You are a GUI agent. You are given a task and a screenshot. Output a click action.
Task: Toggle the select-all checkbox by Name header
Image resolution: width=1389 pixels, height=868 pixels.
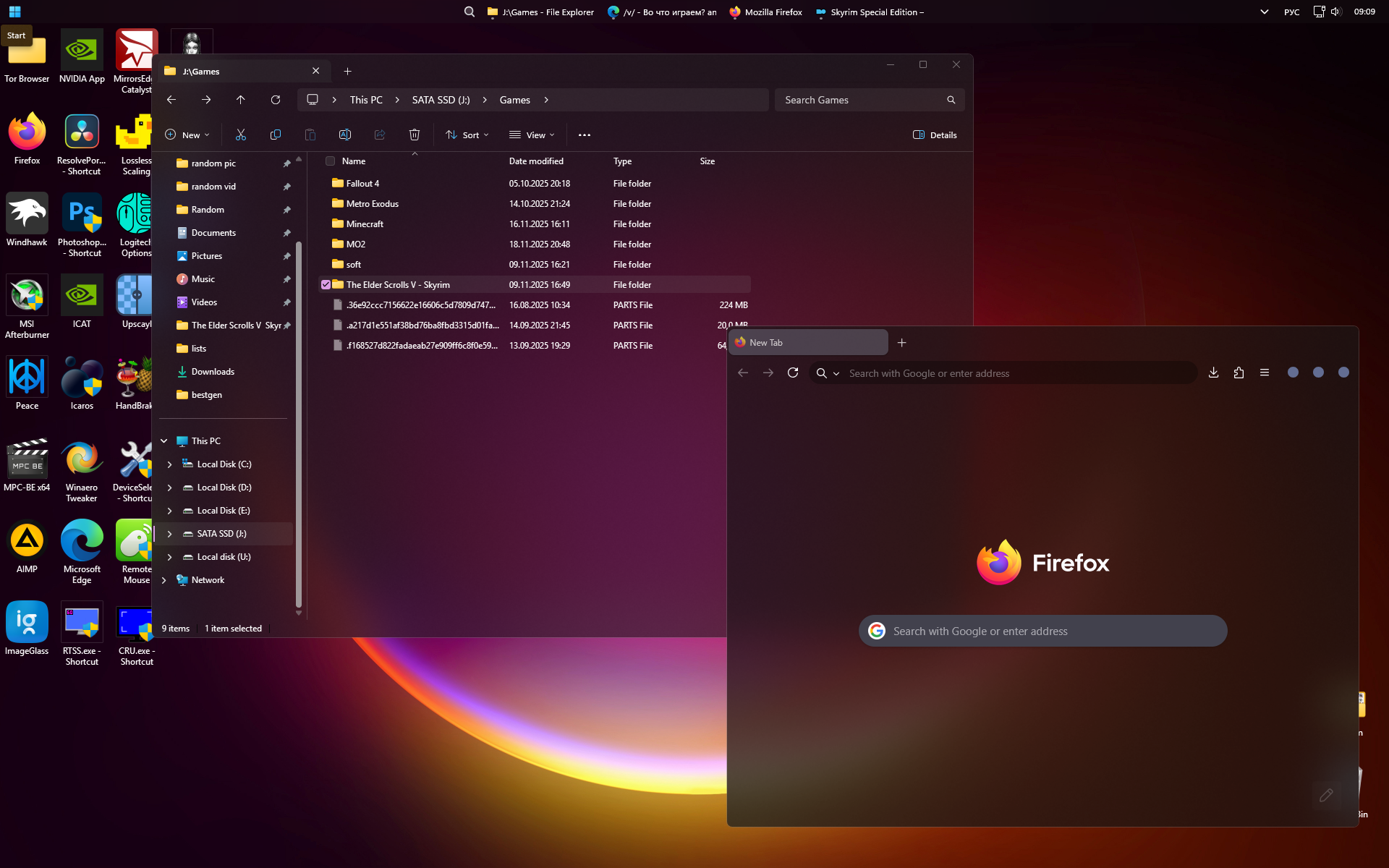[x=331, y=161]
